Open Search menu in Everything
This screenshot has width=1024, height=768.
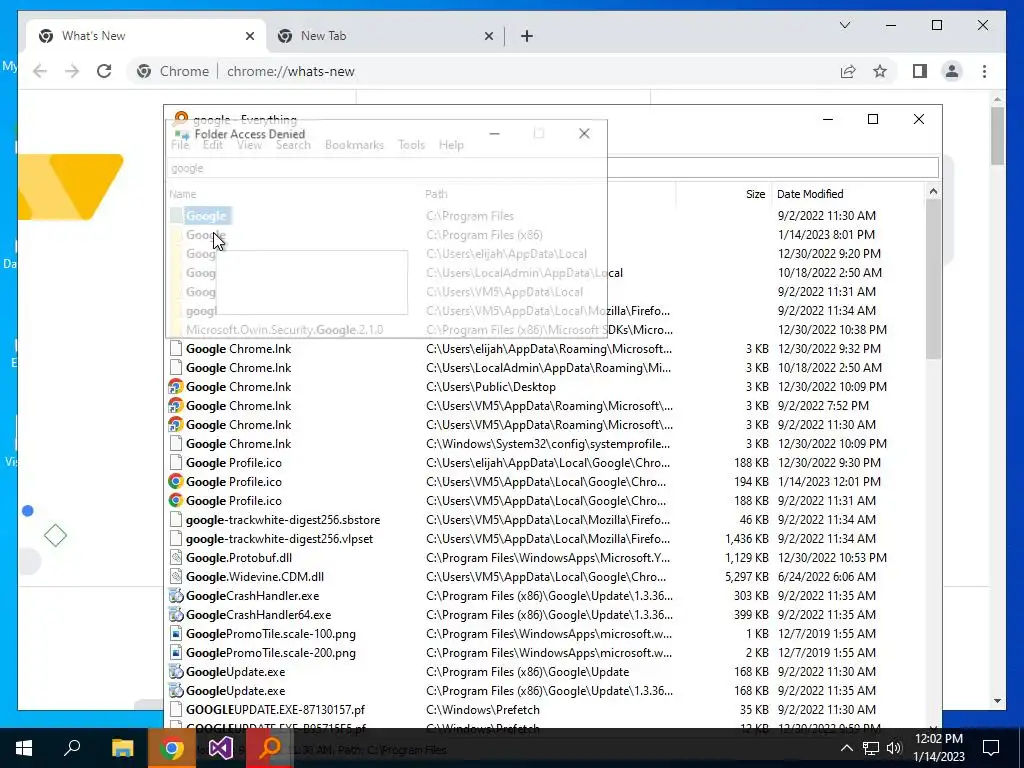[x=293, y=145]
